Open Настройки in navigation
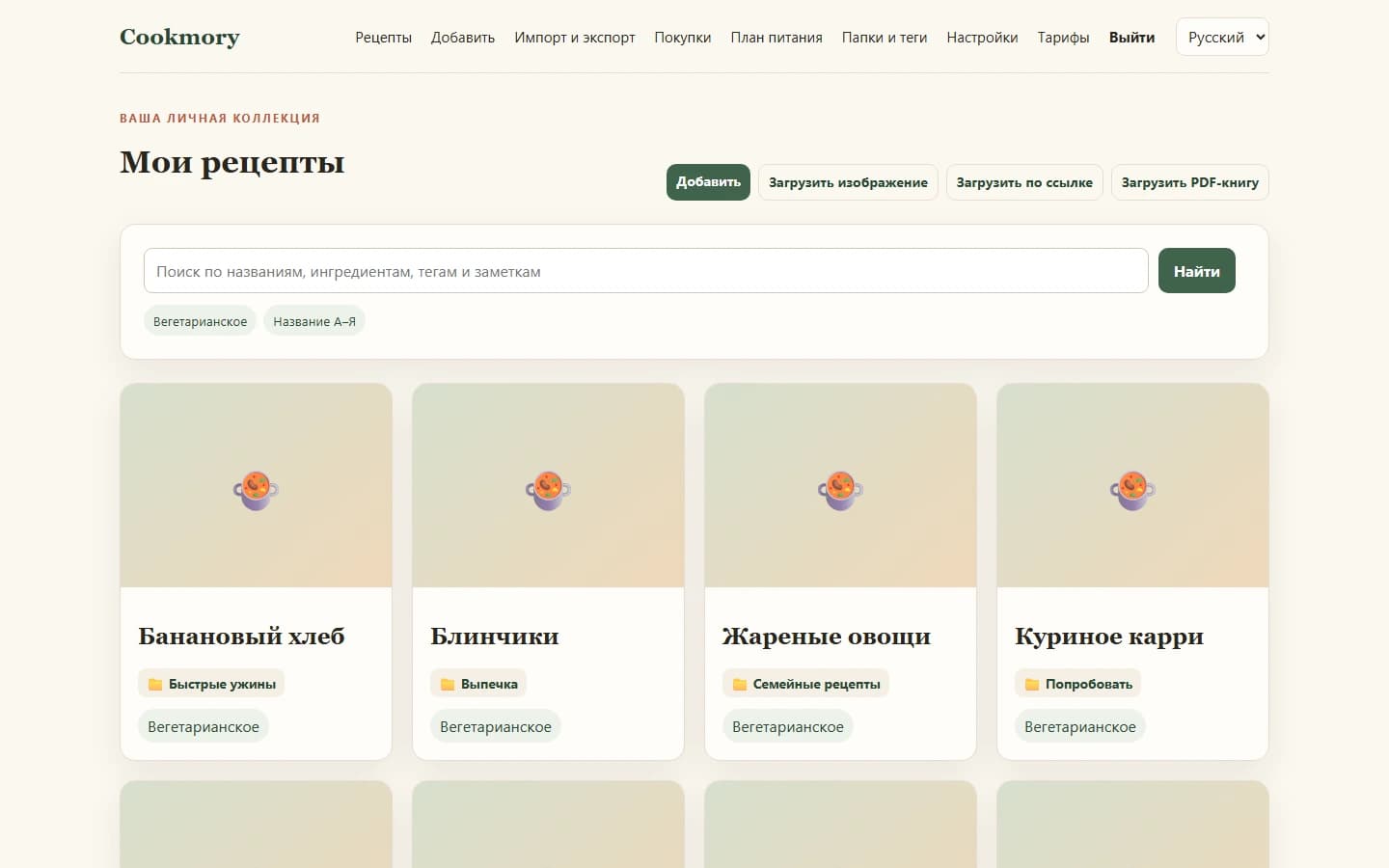The width and height of the screenshot is (1389, 868). tap(982, 38)
